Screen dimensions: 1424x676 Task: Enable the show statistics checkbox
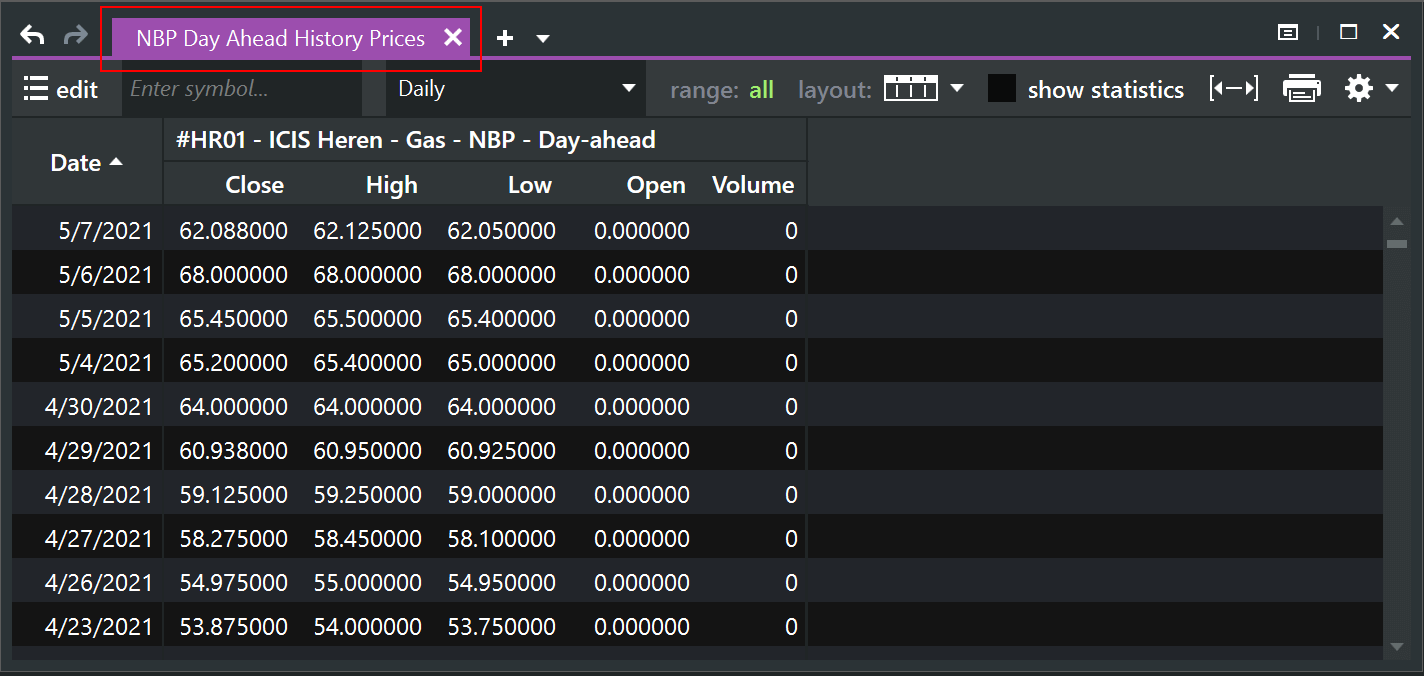[1002, 89]
